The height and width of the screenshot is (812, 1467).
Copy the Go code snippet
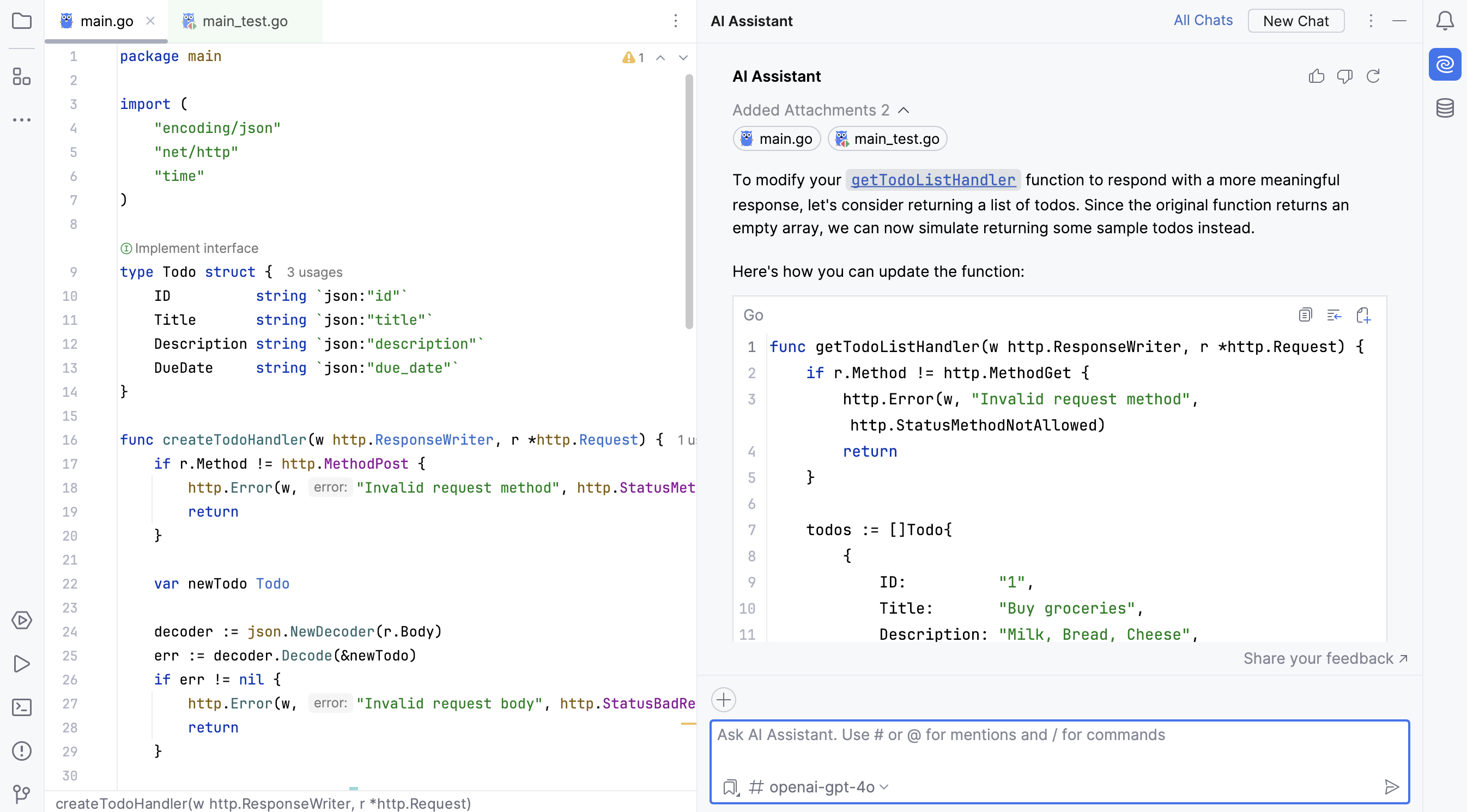tap(1305, 315)
